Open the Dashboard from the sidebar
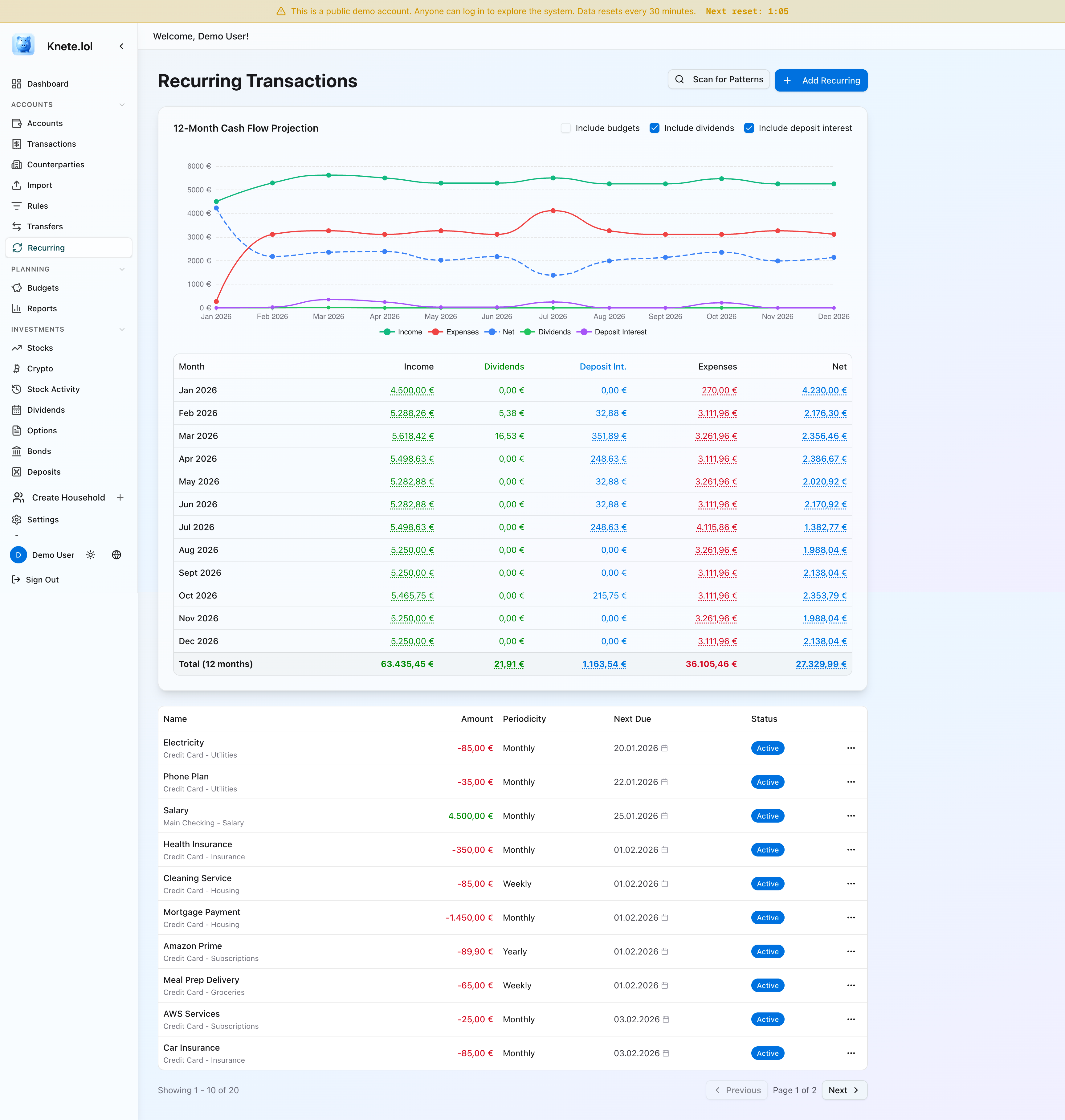Viewport: 1065px width, 1120px height. (47, 84)
